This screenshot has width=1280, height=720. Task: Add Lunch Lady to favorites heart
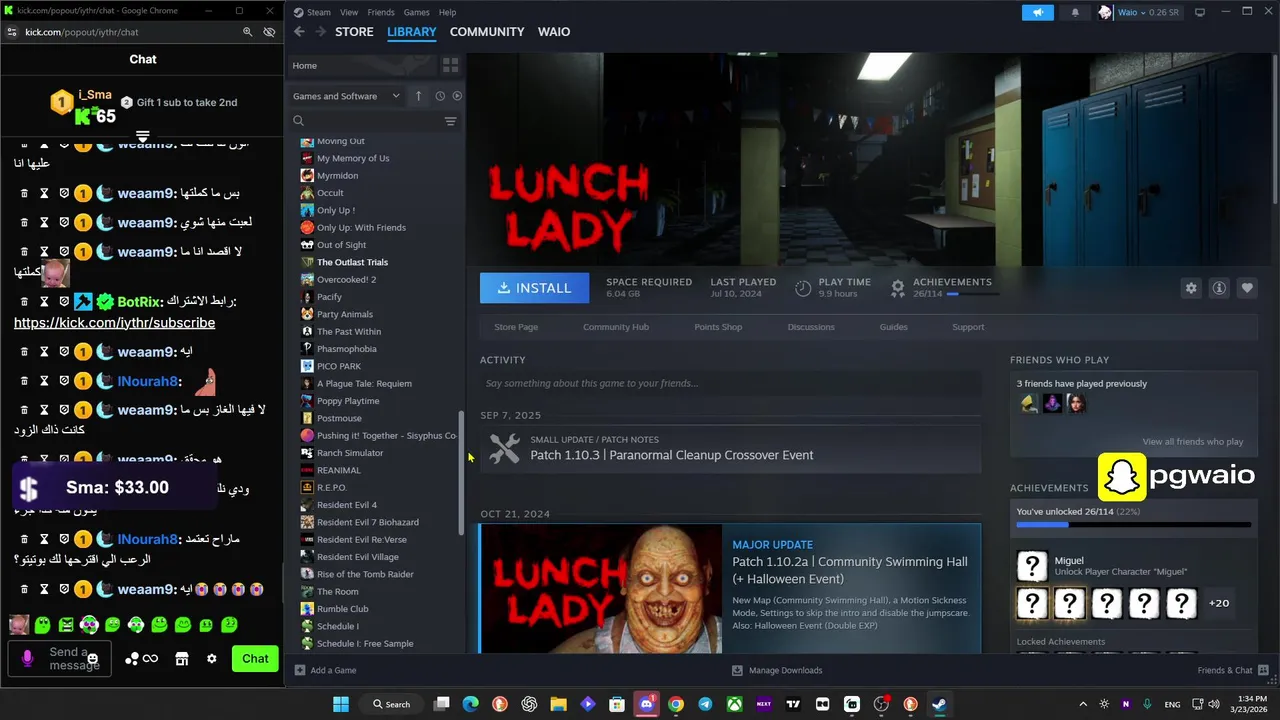1247,288
